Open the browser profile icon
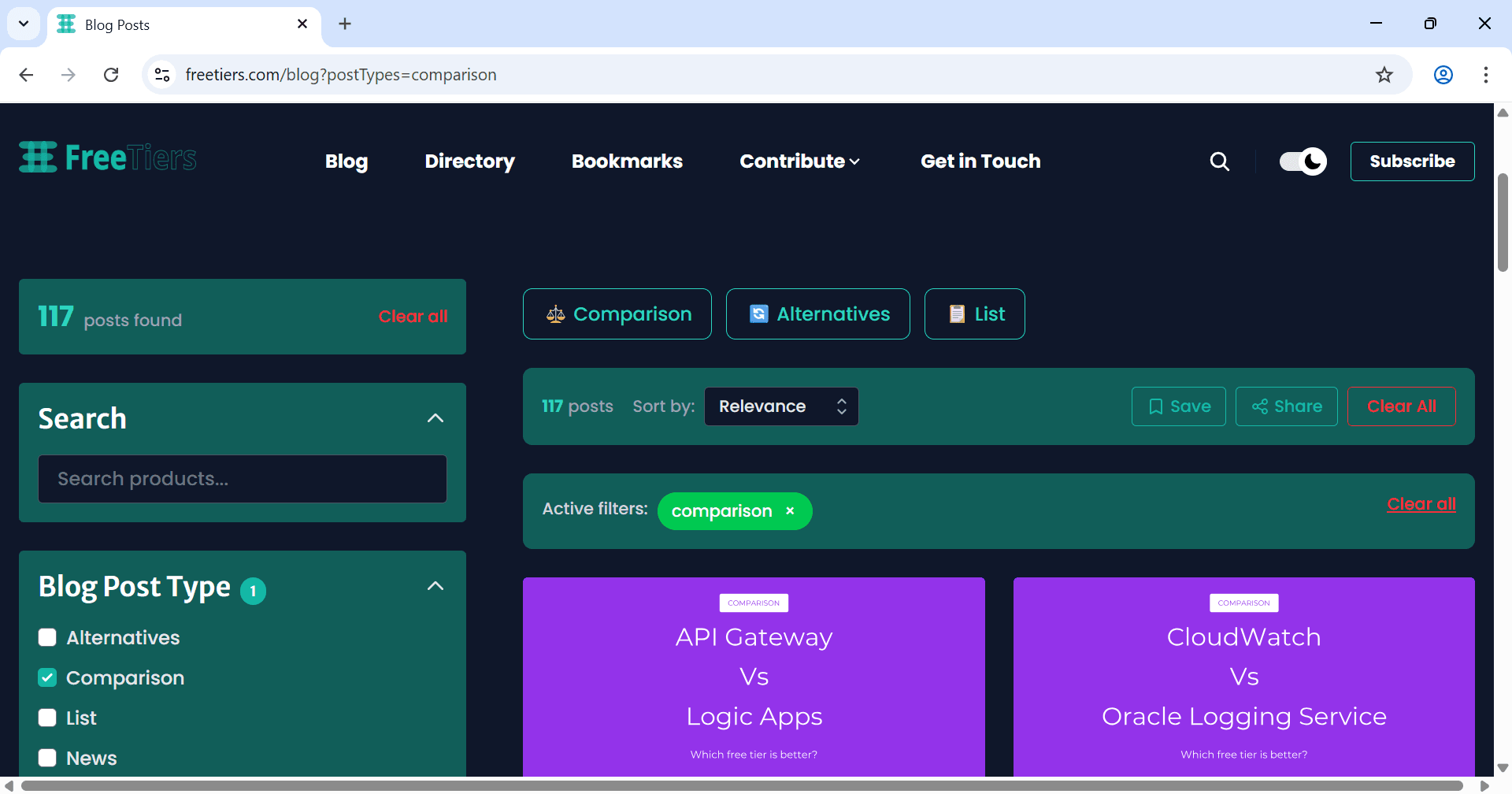This screenshot has height=794, width=1512. click(x=1443, y=75)
